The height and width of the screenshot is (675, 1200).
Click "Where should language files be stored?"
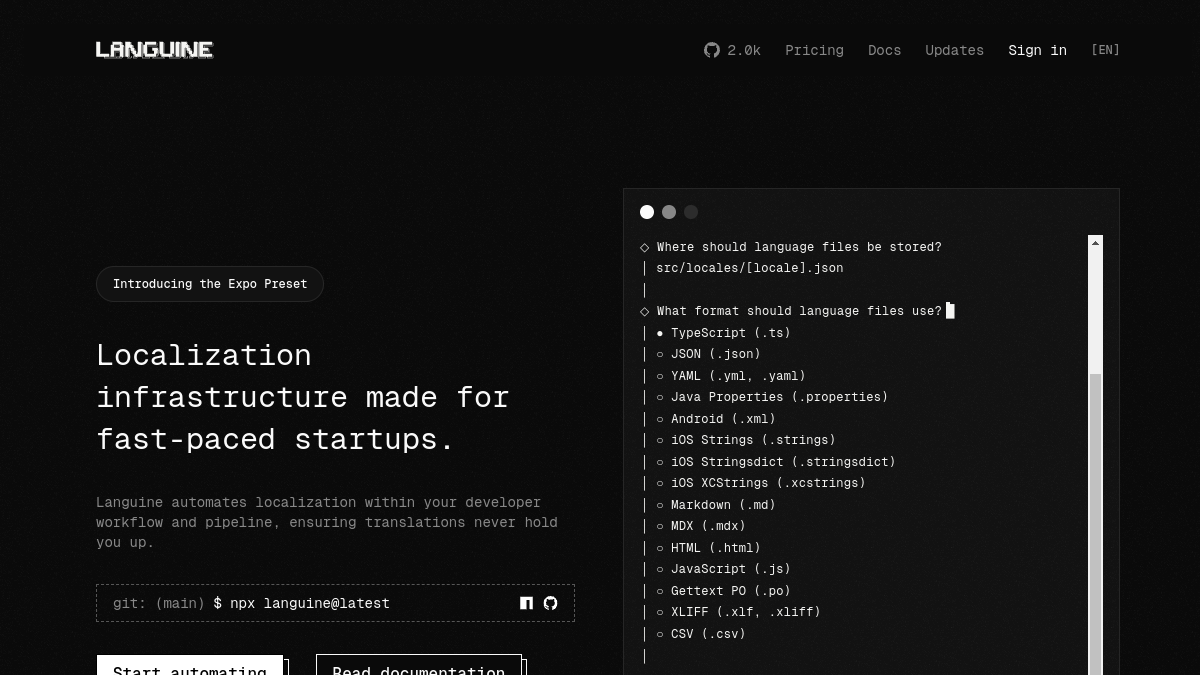799,247
